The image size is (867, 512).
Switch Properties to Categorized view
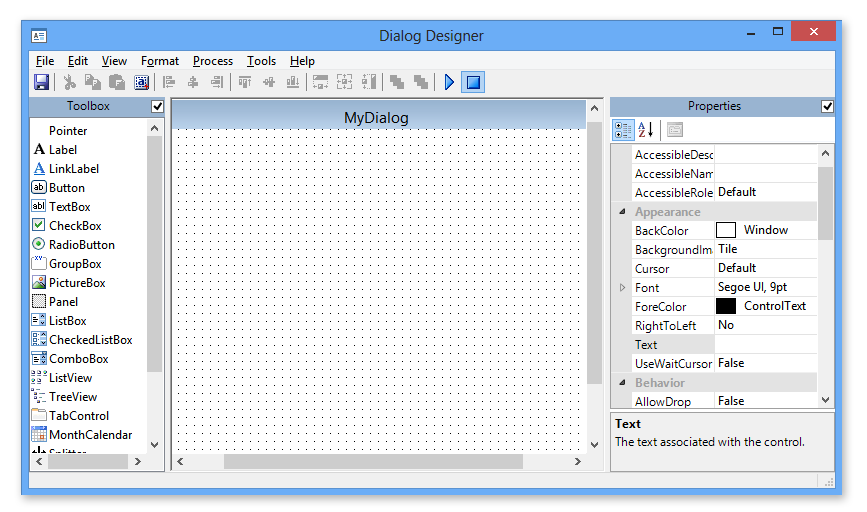[x=622, y=129]
